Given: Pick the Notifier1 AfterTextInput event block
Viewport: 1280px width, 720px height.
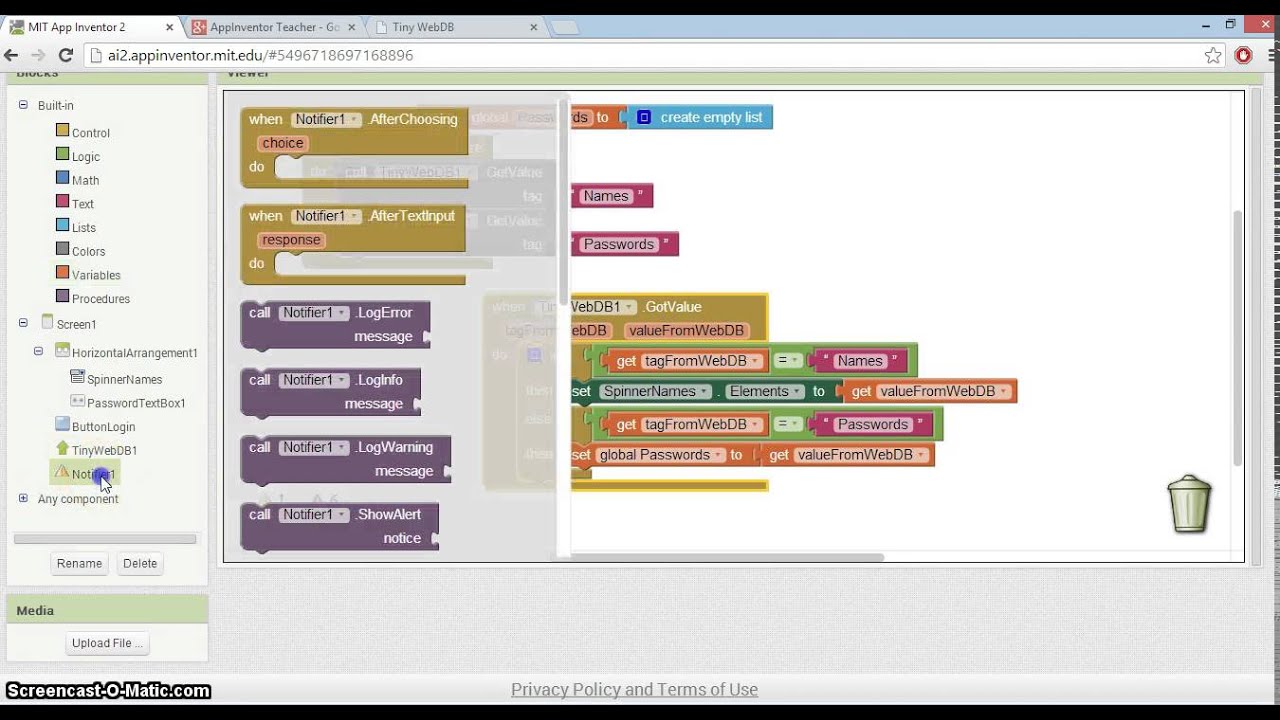Looking at the screenshot, I should [x=353, y=244].
